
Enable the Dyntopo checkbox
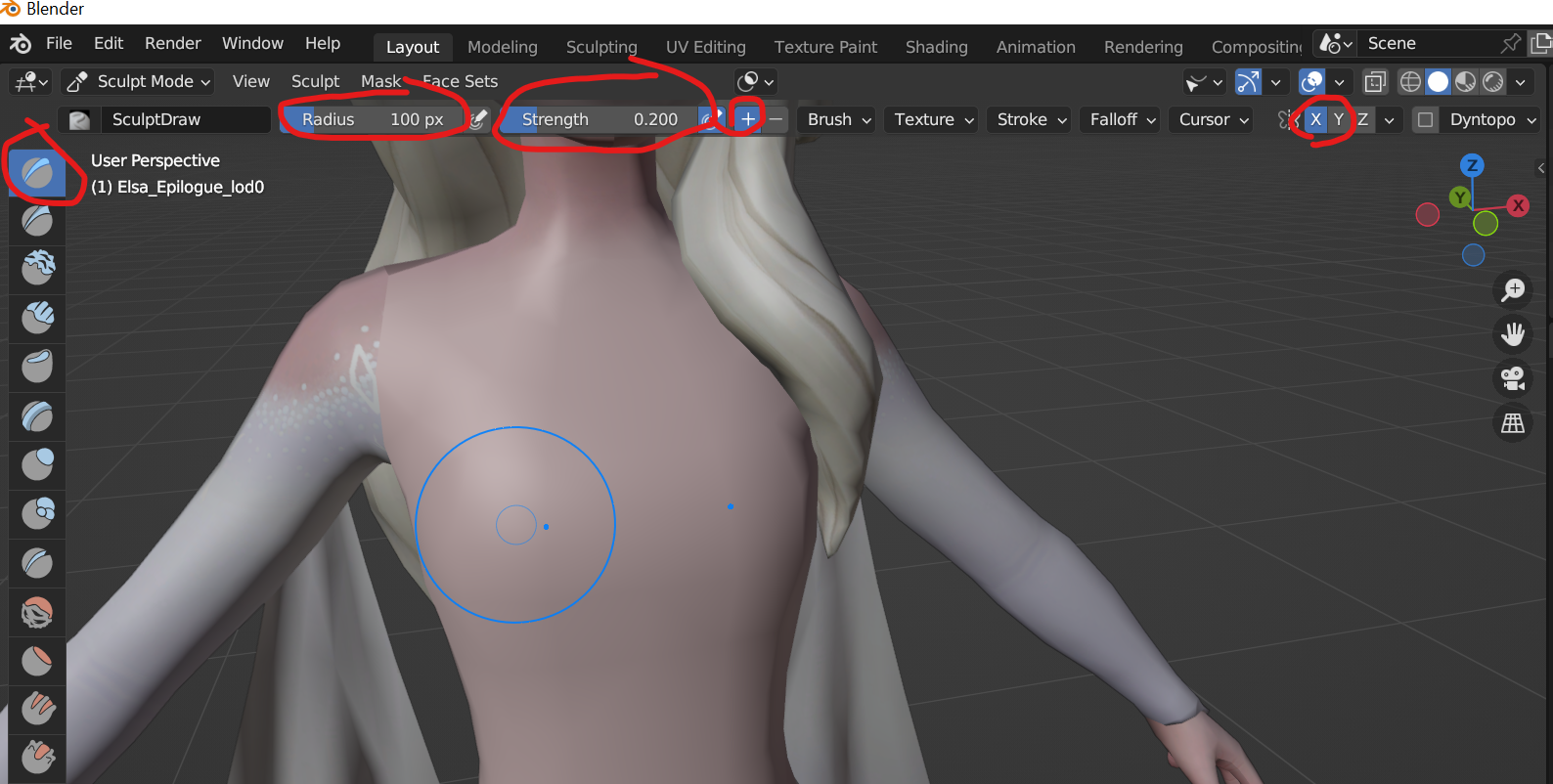click(1426, 119)
